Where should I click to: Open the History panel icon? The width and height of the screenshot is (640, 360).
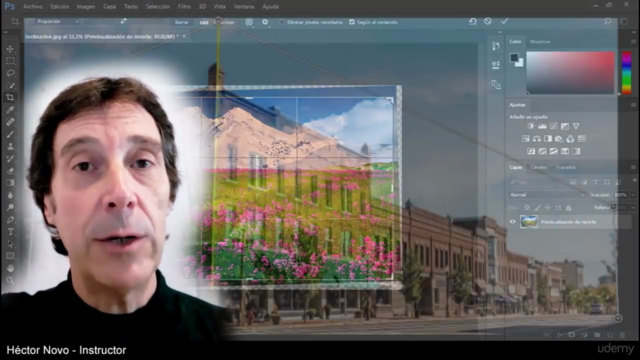click(496, 46)
